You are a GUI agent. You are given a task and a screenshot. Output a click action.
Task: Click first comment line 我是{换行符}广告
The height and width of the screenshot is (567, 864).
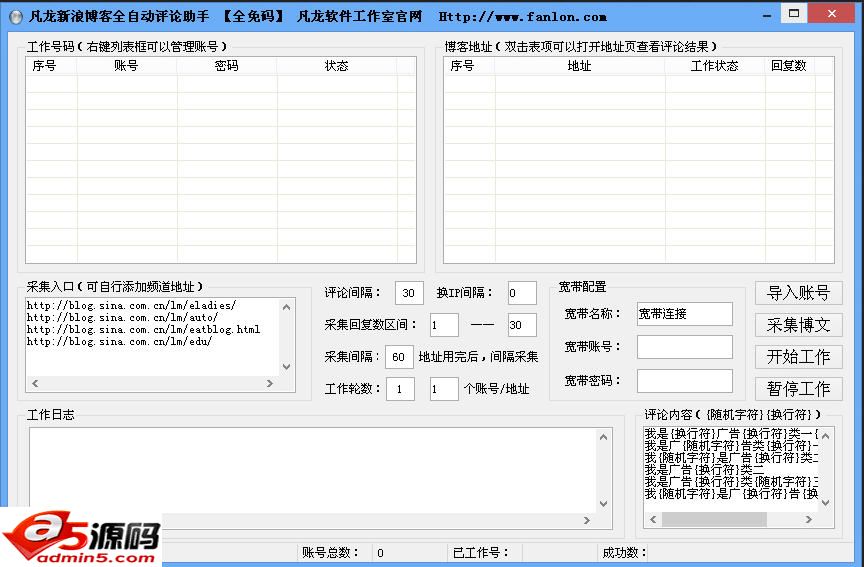tap(731, 434)
